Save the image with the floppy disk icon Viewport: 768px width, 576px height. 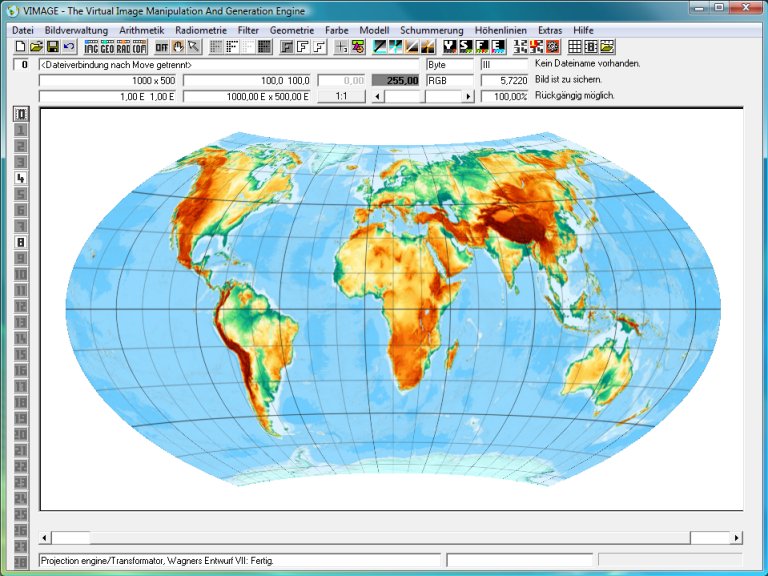53,47
